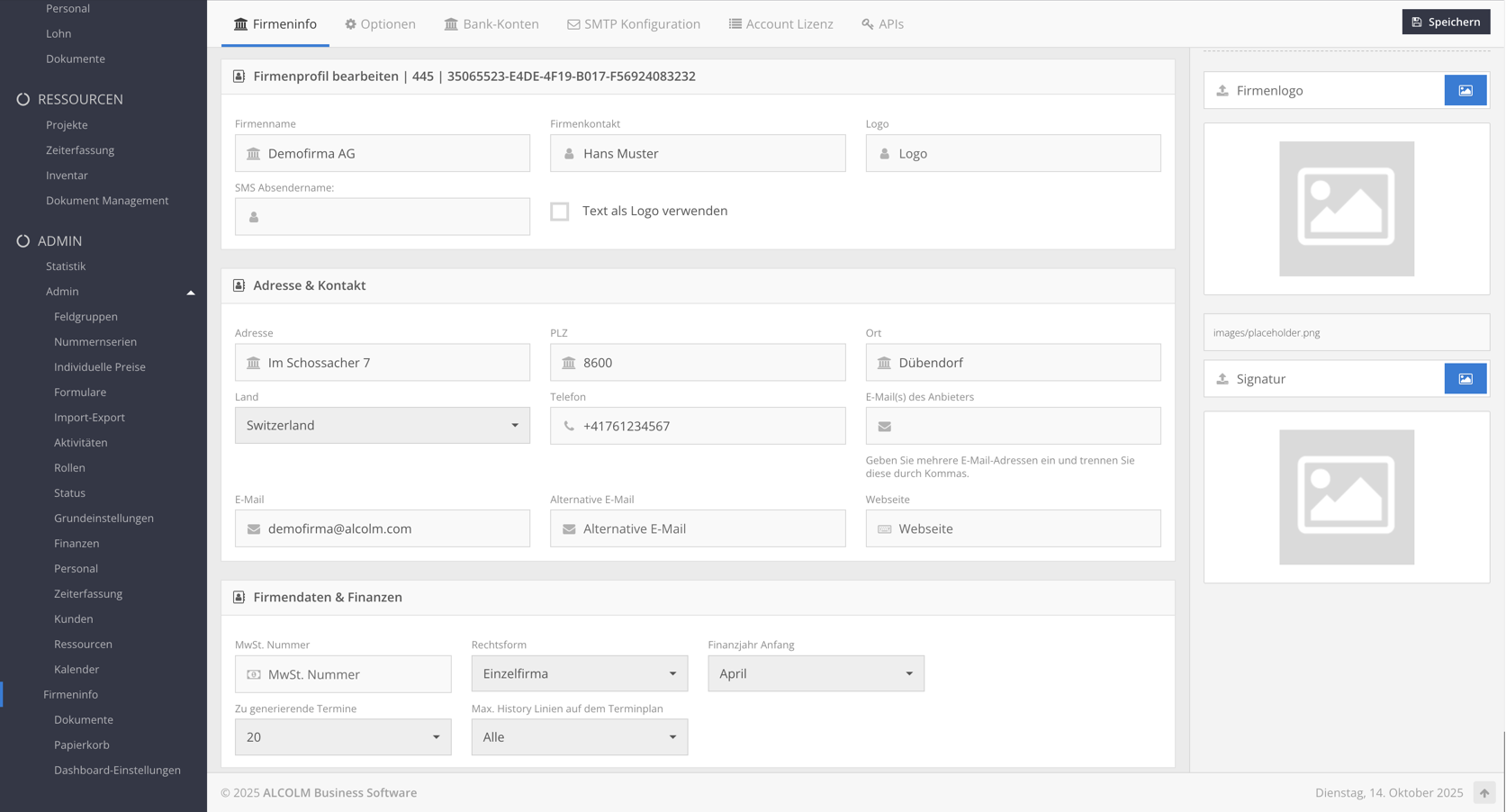Image resolution: width=1506 pixels, height=812 pixels.
Task: Click the Firmenlogo placeholder image thumbnail
Action: 1346,209
